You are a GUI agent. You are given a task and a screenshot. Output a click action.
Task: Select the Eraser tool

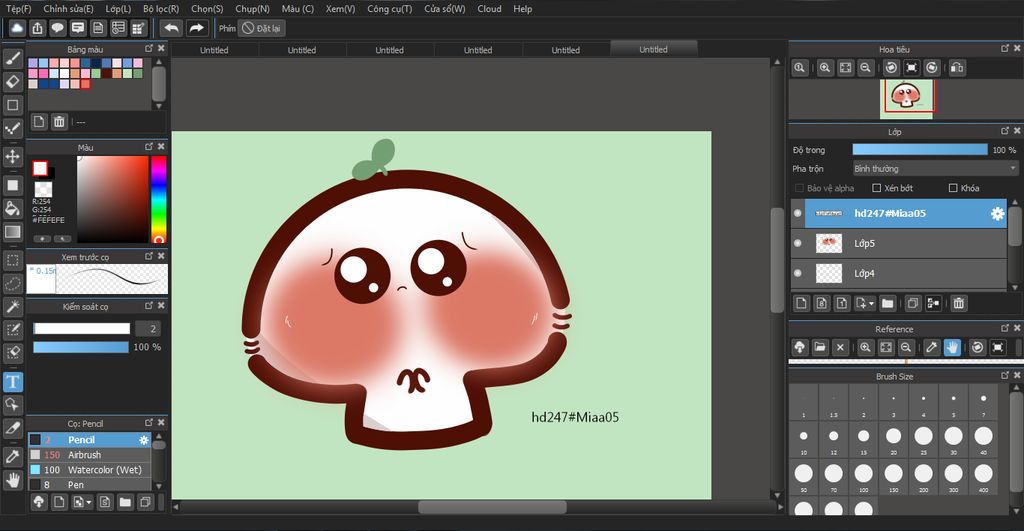point(12,82)
